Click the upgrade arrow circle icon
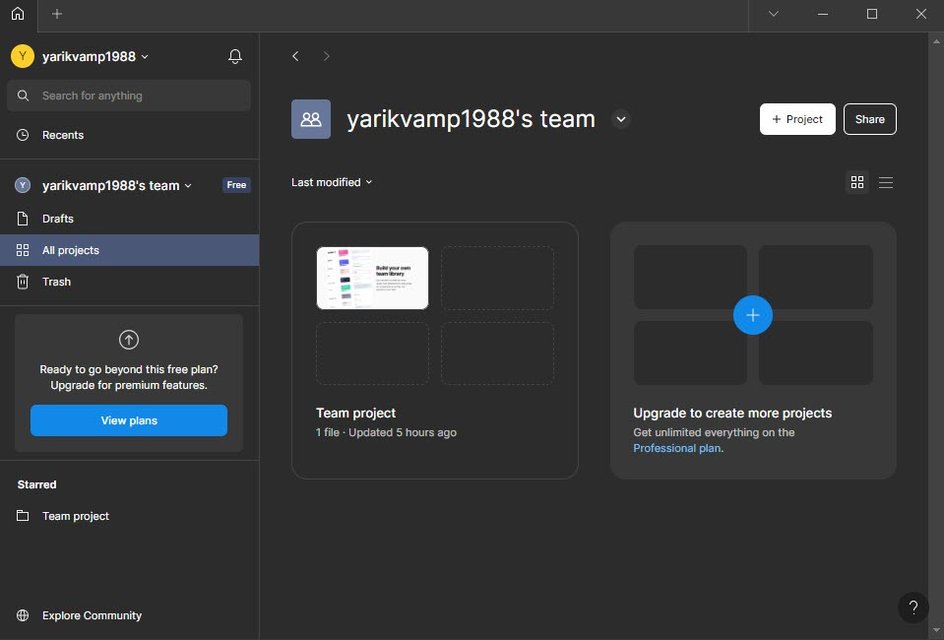Screen dimensions: 944x640 [x=129, y=340]
